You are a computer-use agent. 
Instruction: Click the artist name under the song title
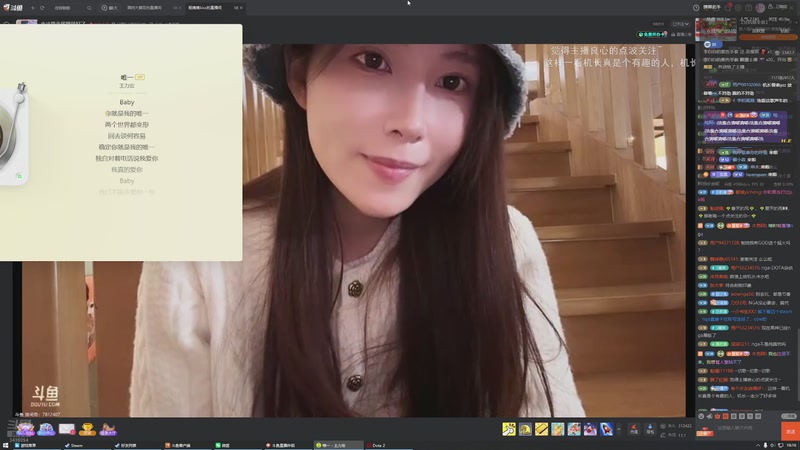pos(127,86)
